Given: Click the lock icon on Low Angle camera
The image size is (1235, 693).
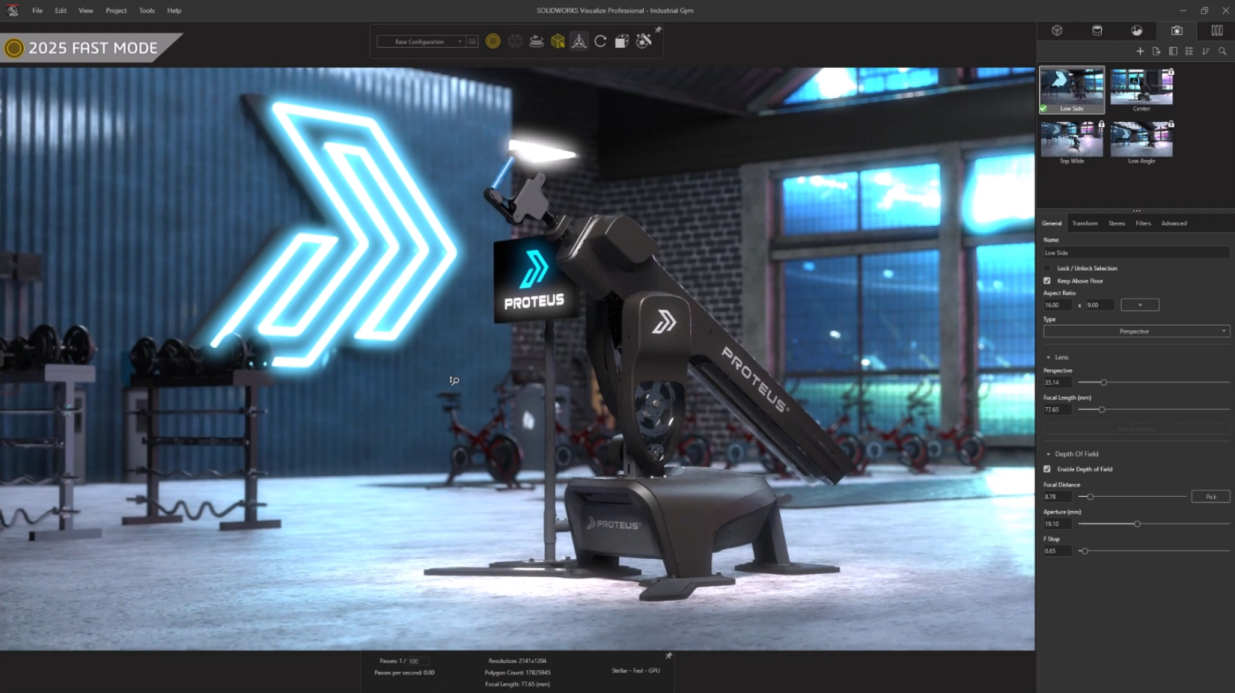Looking at the screenshot, I should click(1170, 125).
